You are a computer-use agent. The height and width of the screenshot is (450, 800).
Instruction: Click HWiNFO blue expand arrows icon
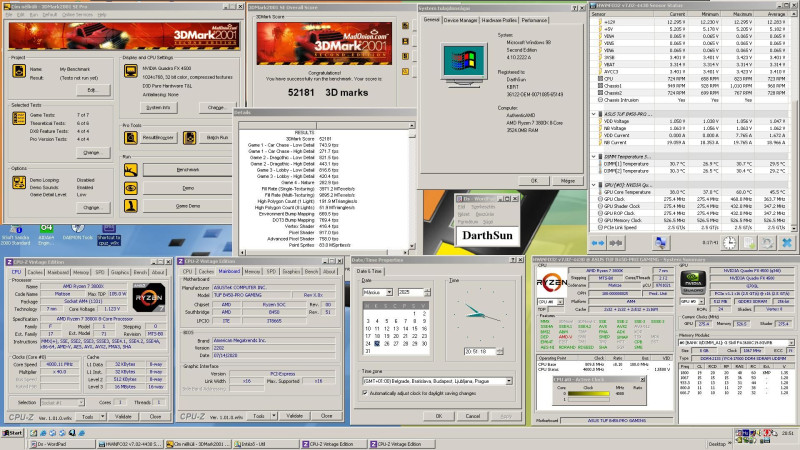click(x=597, y=243)
